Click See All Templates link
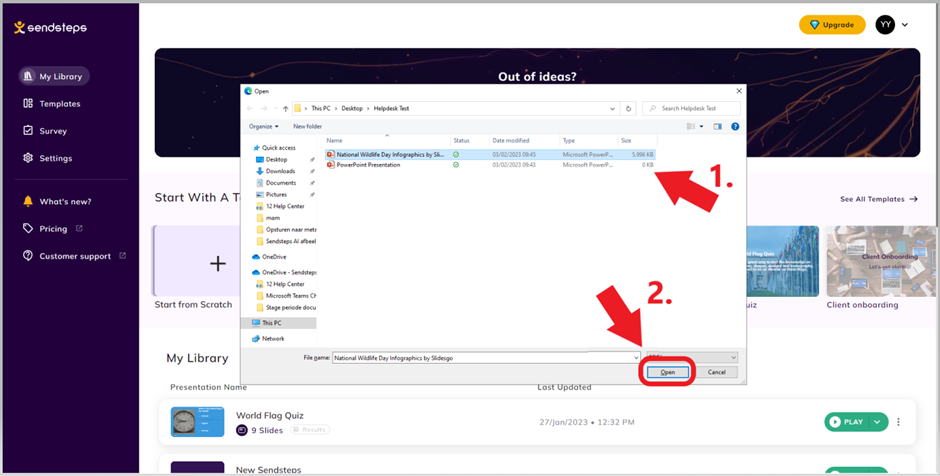 tap(879, 199)
